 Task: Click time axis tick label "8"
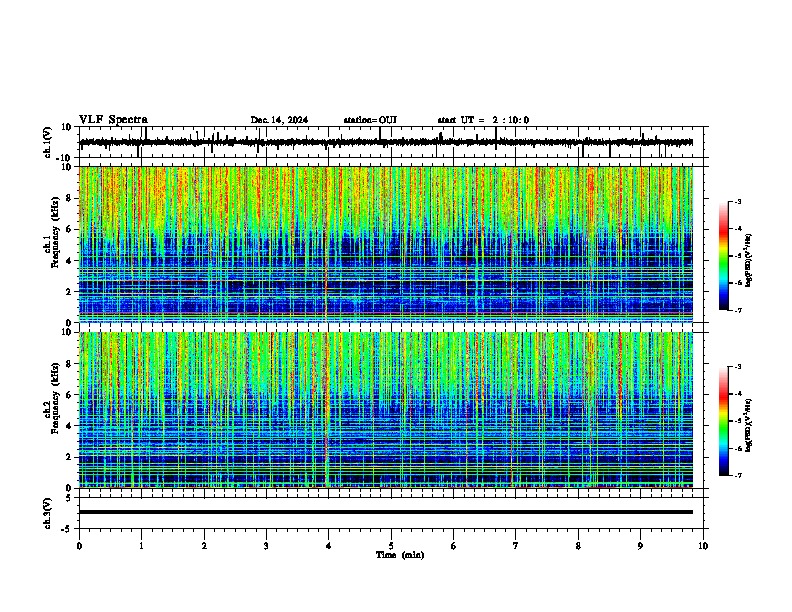pos(578,545)
